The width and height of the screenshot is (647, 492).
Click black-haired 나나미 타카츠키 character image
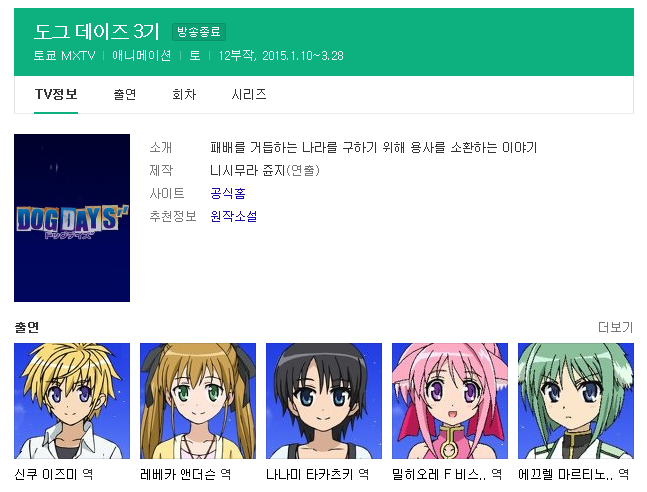324,401
